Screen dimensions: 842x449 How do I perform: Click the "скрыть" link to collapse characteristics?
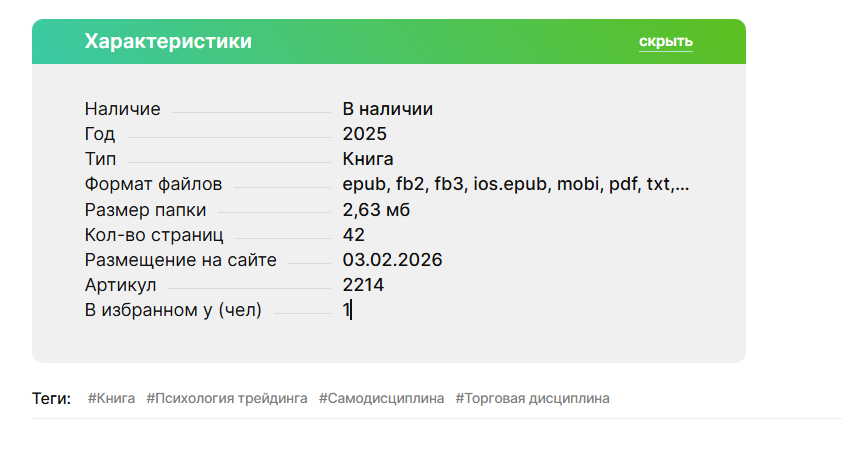[665, 41]
